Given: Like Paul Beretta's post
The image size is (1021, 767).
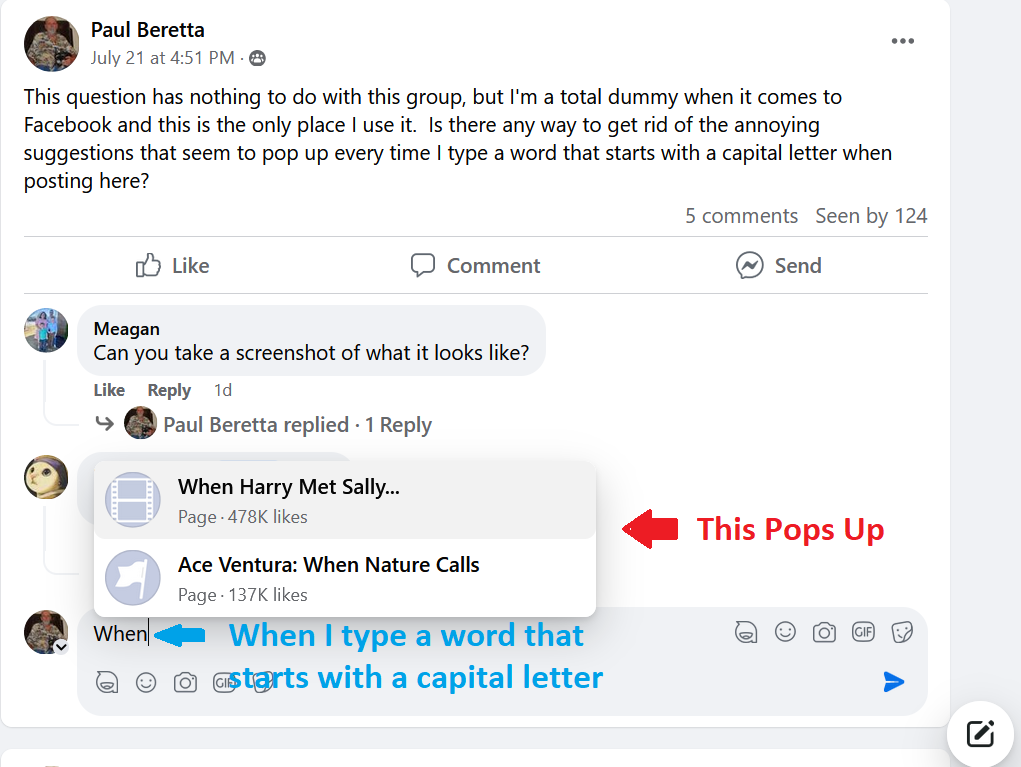Looking at the screenshot, I should pyautogui.click(x=173, y=266).
